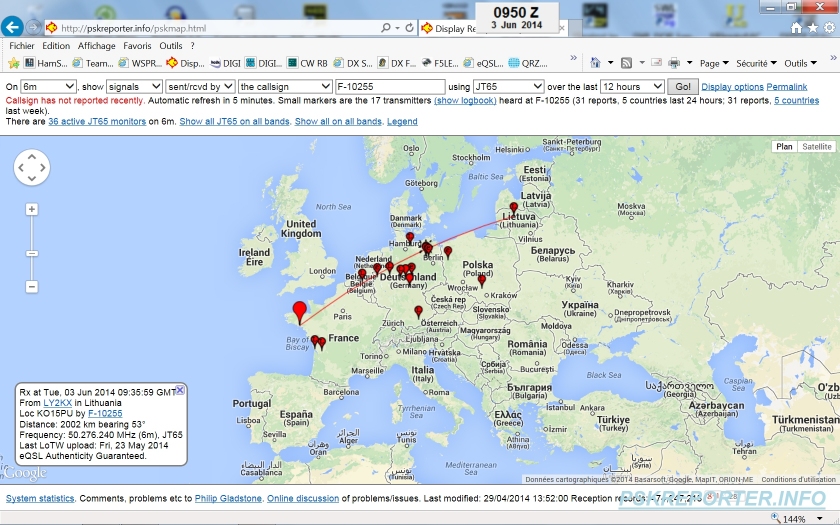Screen dimensions: 840x525
Task: Click the map zoom out minus button
Action: point(32,286)
